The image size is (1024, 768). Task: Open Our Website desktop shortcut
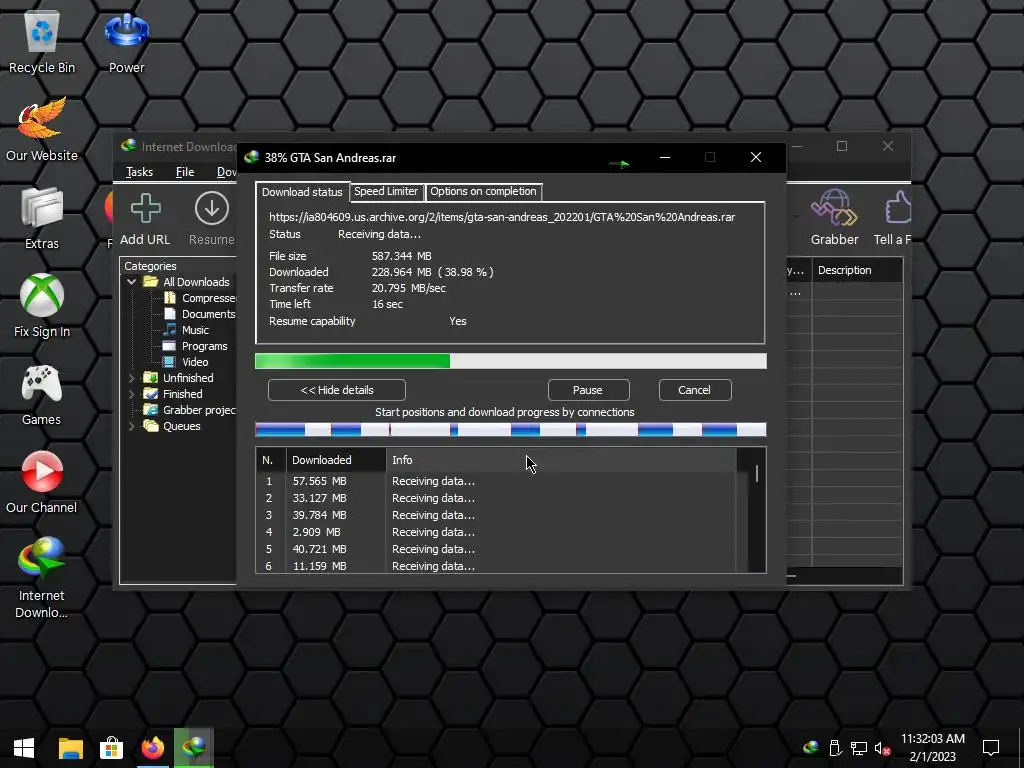click(x=42, y=129)
